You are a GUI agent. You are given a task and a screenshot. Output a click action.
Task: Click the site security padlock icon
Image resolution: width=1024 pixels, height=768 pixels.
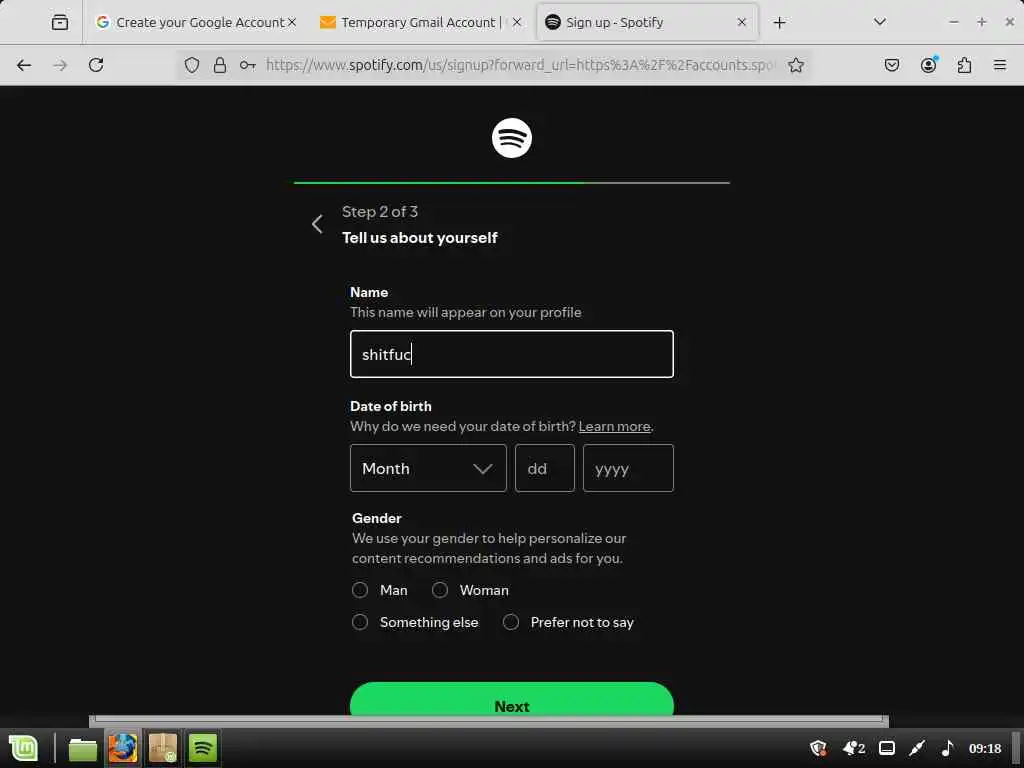219,65
